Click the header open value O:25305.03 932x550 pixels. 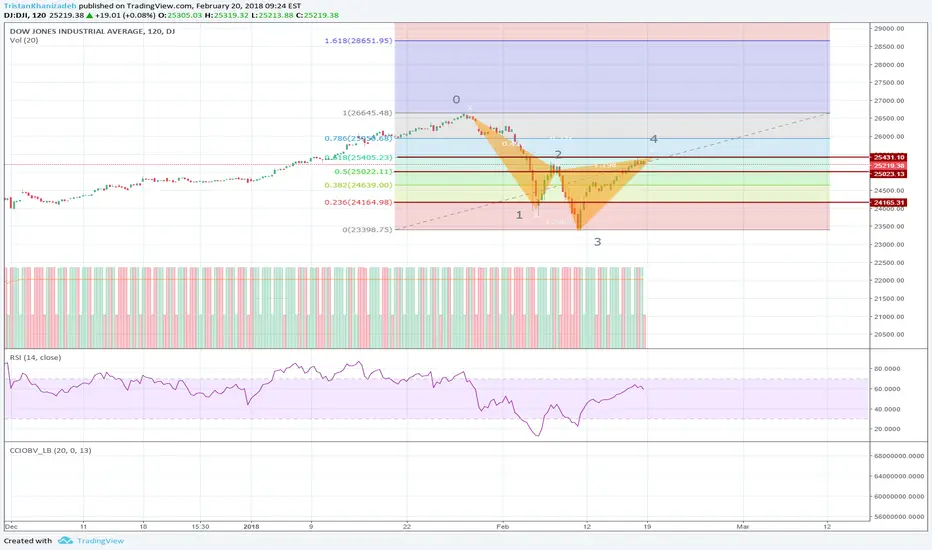[x=180, y=15]
